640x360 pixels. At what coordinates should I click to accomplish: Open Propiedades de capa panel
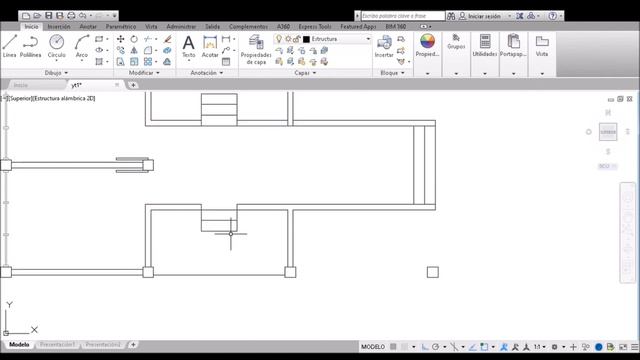point(256,50)
